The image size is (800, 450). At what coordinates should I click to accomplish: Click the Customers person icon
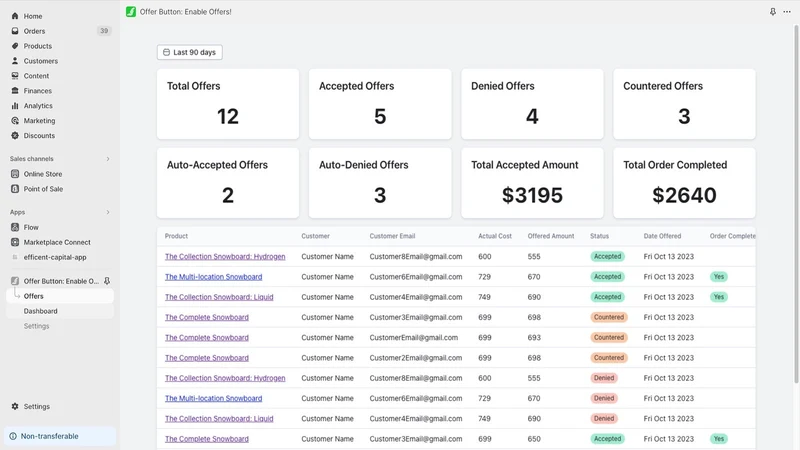(15, 61)
